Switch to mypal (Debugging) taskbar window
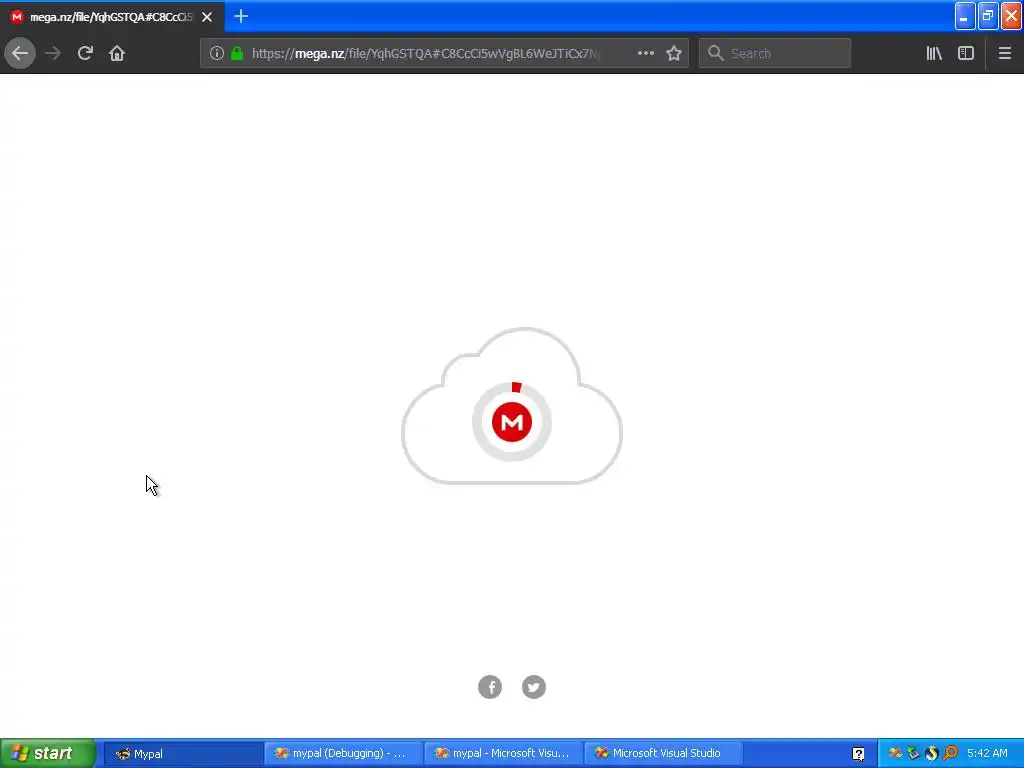Screen dimensions: 1024x768 tap(344, 754)
